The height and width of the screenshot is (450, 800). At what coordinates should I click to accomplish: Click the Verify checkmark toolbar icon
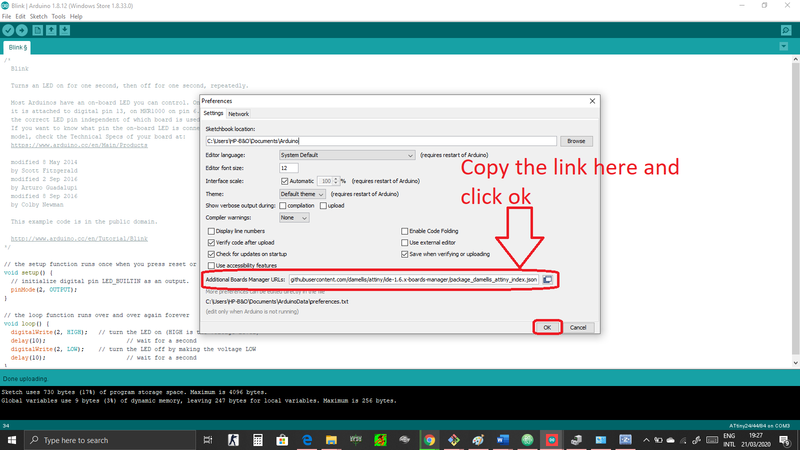(8, 30)
